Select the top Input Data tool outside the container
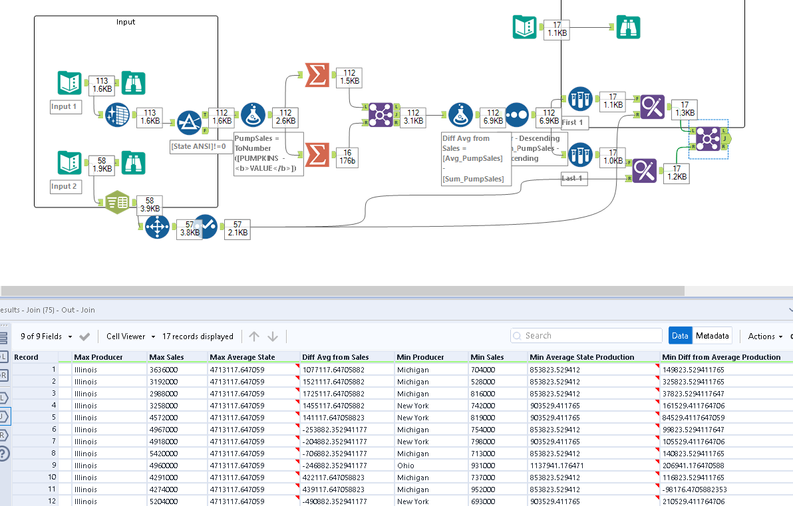Image resolution: width=793 pixels, height=506 pixels. 524,27
